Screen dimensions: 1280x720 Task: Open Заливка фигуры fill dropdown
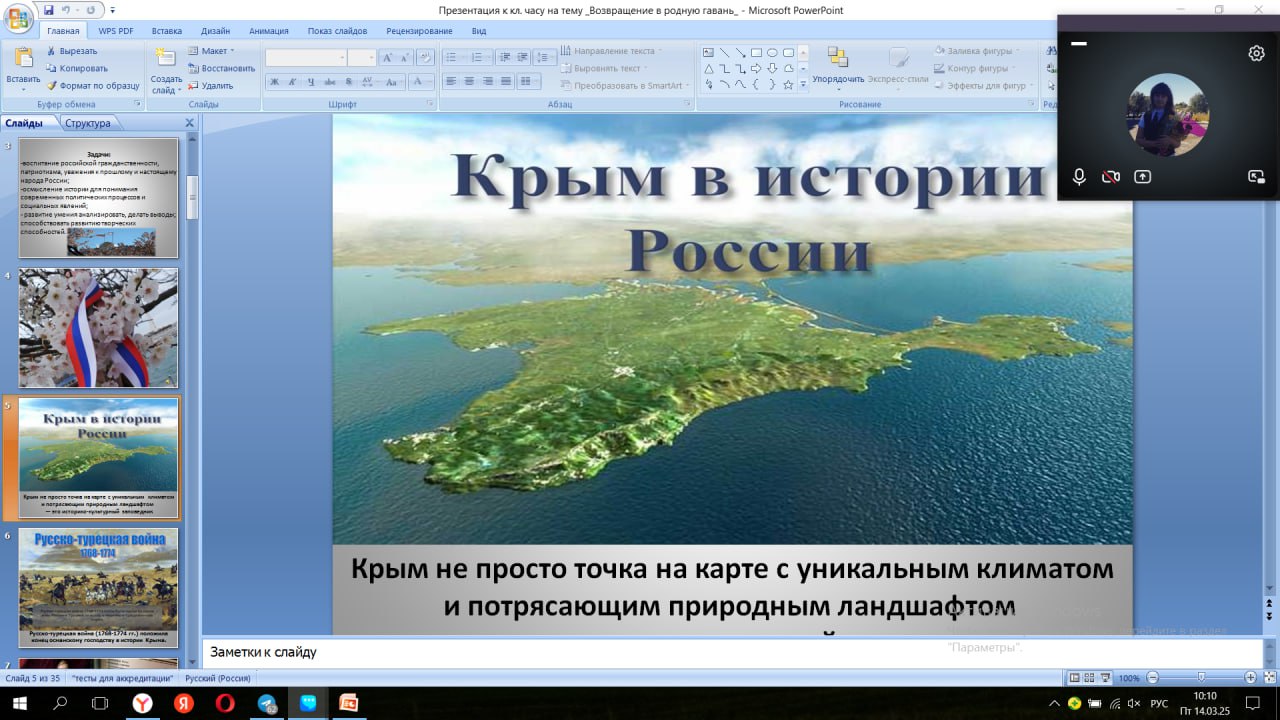point(976,51)
